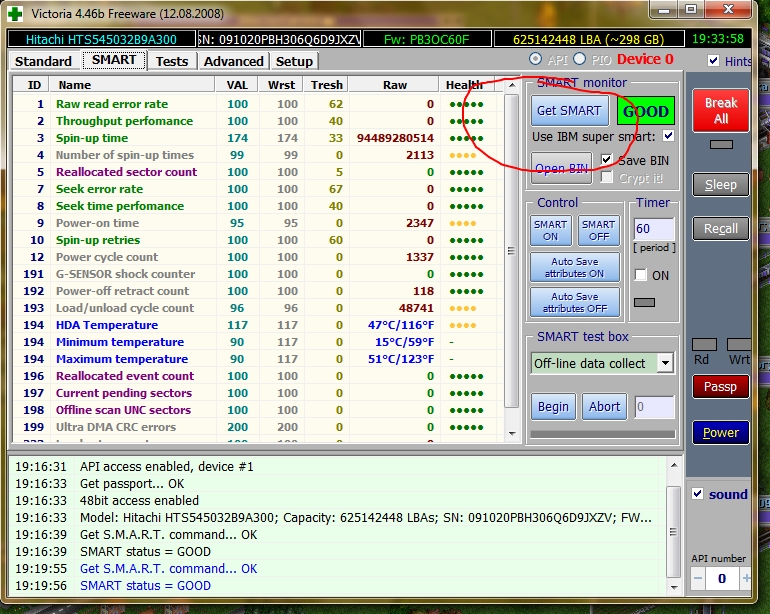Select the Spin-up time row

tap(257, 138)
